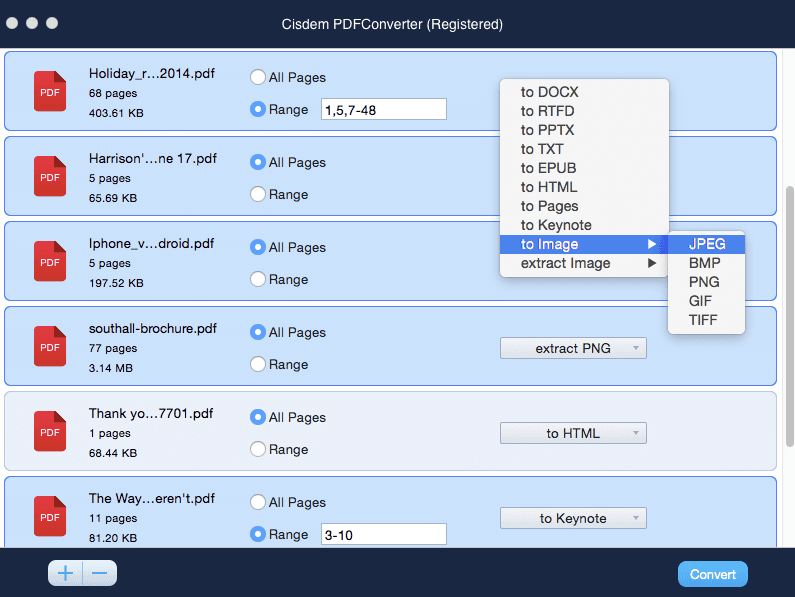Image resolution: width=795 pixels, height=597 pixels.
Task: Select the Holiday_r…2014.pdf file name
Action: (152, 74)
